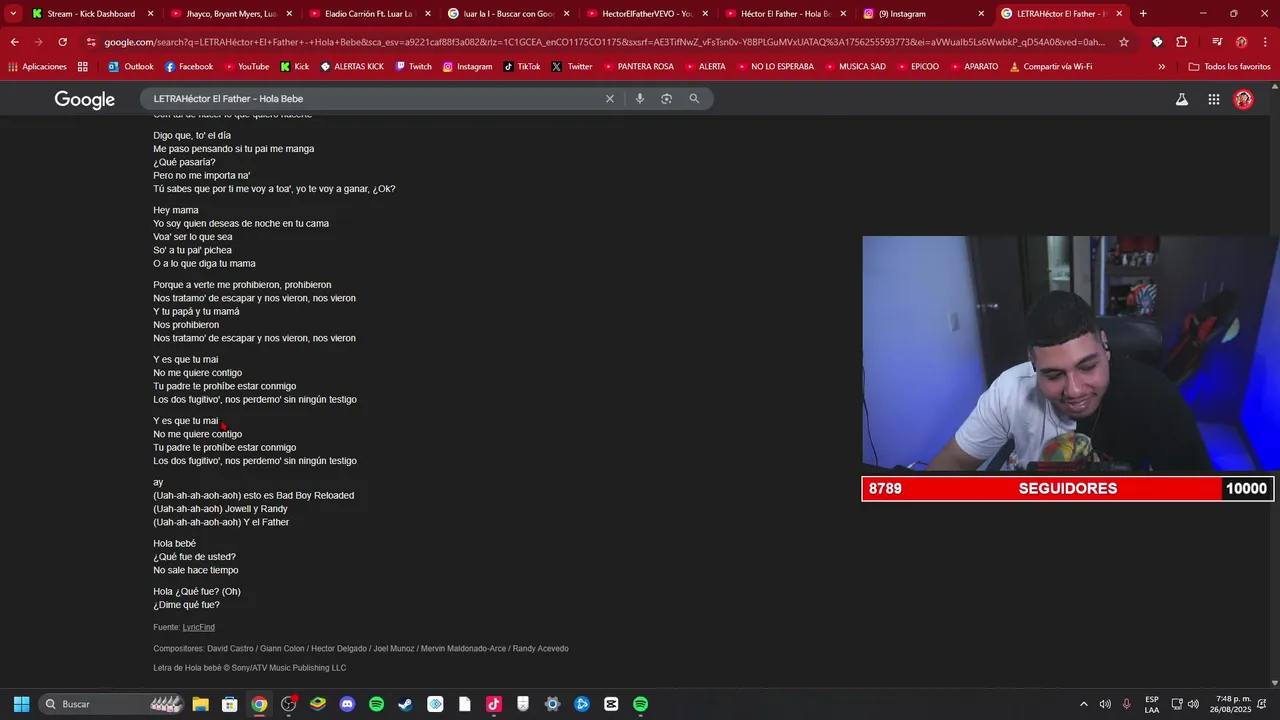Open the taskbar microphone indicator

[x=1127, y=704]
